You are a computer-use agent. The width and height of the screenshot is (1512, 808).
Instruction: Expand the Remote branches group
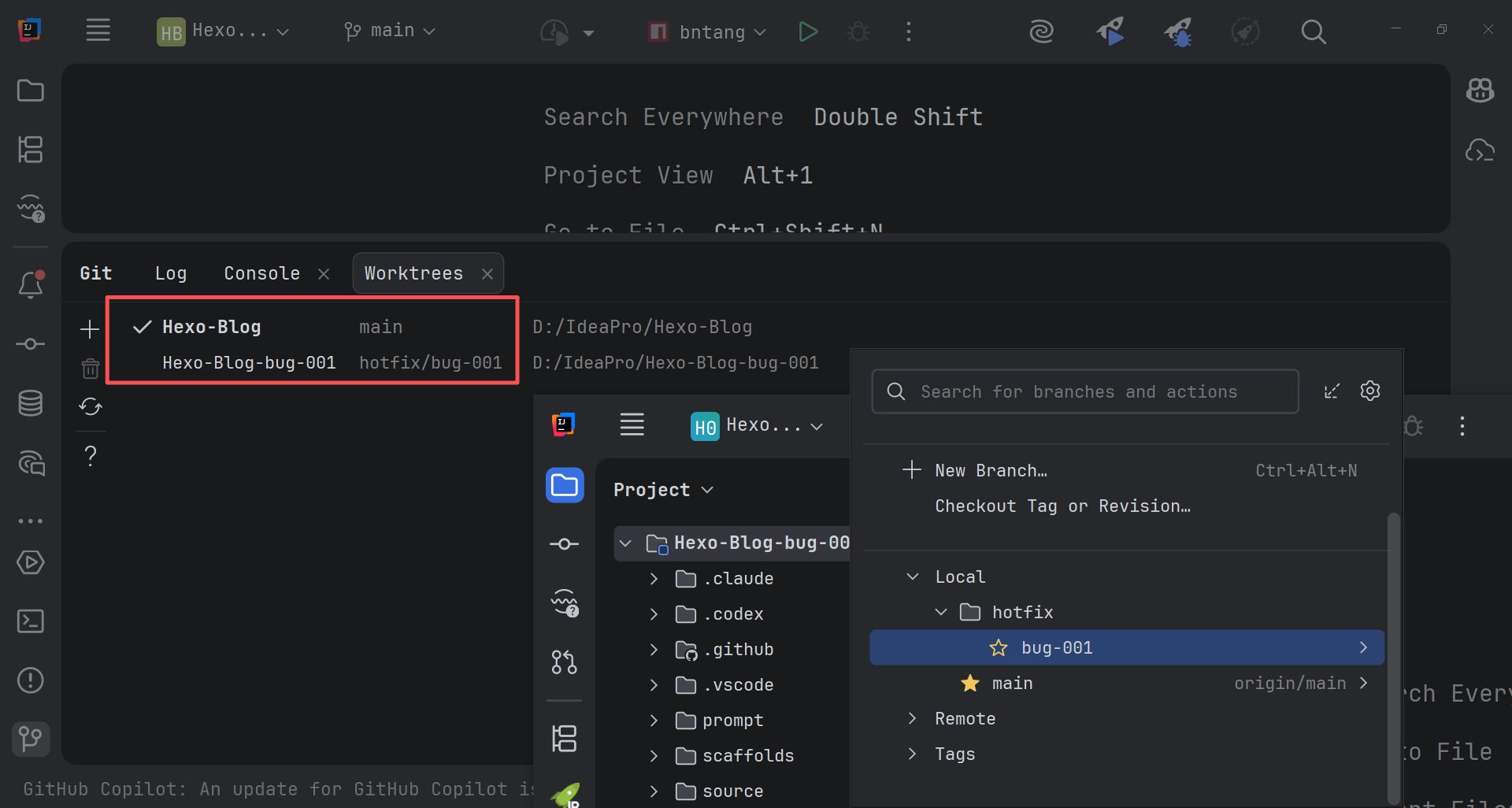tap(913, 718)
